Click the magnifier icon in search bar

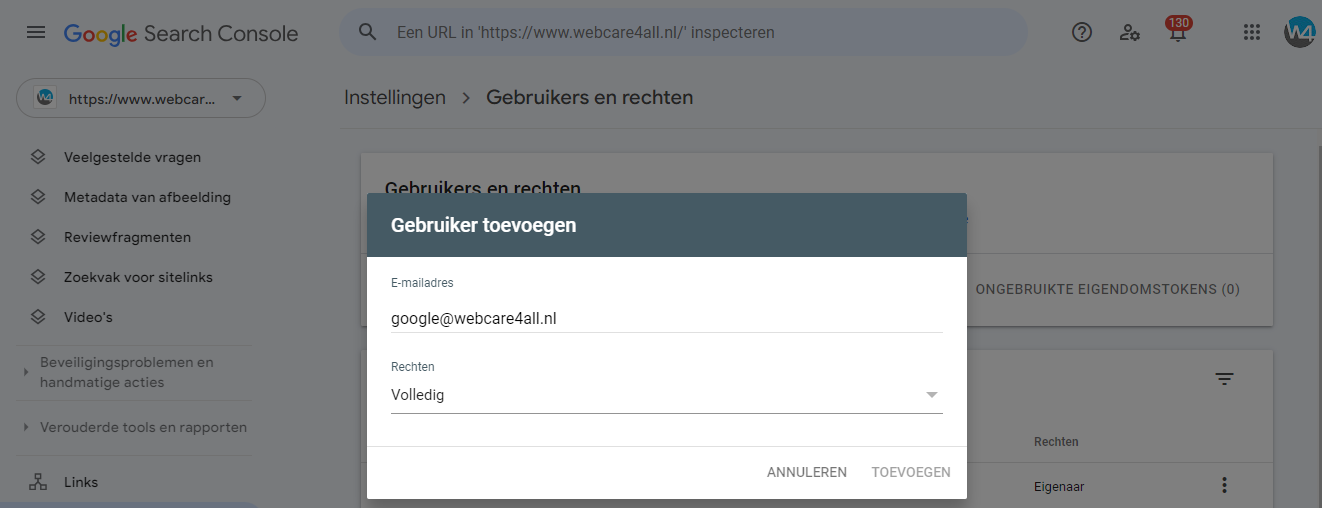point(368,32)
